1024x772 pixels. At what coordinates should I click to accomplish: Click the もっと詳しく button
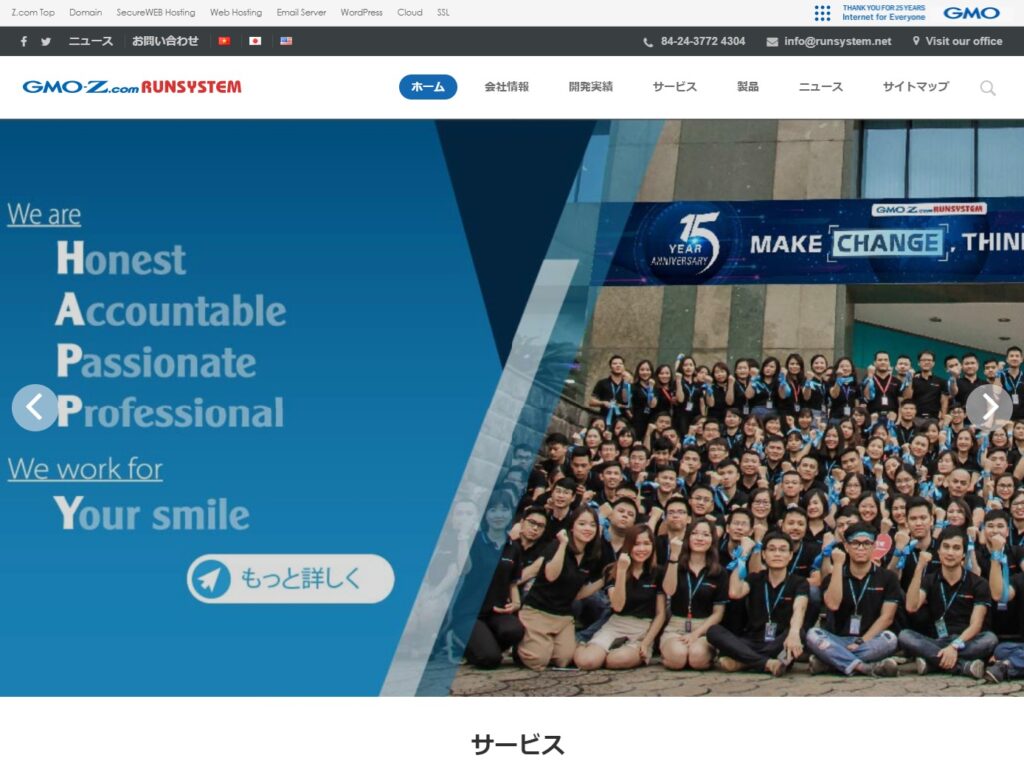(291, 579)
